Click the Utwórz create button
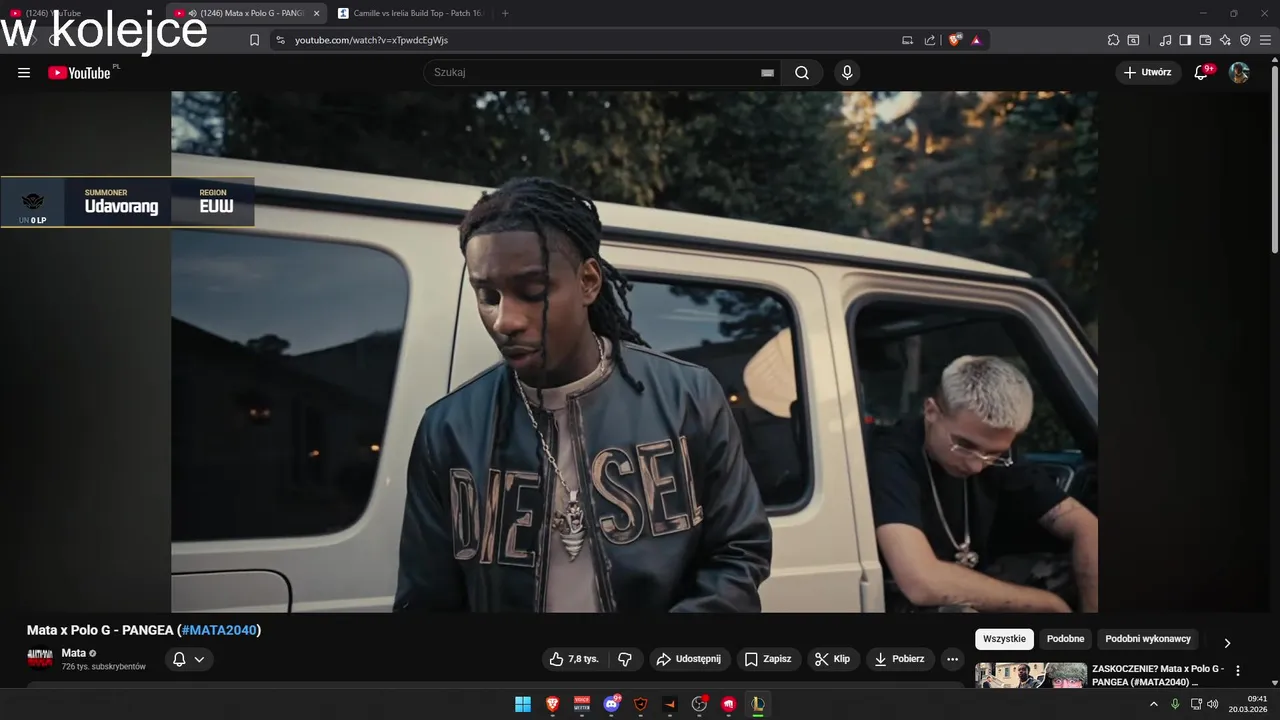The height and width of the screenshot is (720, 1280). click(x=1148, y=73)
